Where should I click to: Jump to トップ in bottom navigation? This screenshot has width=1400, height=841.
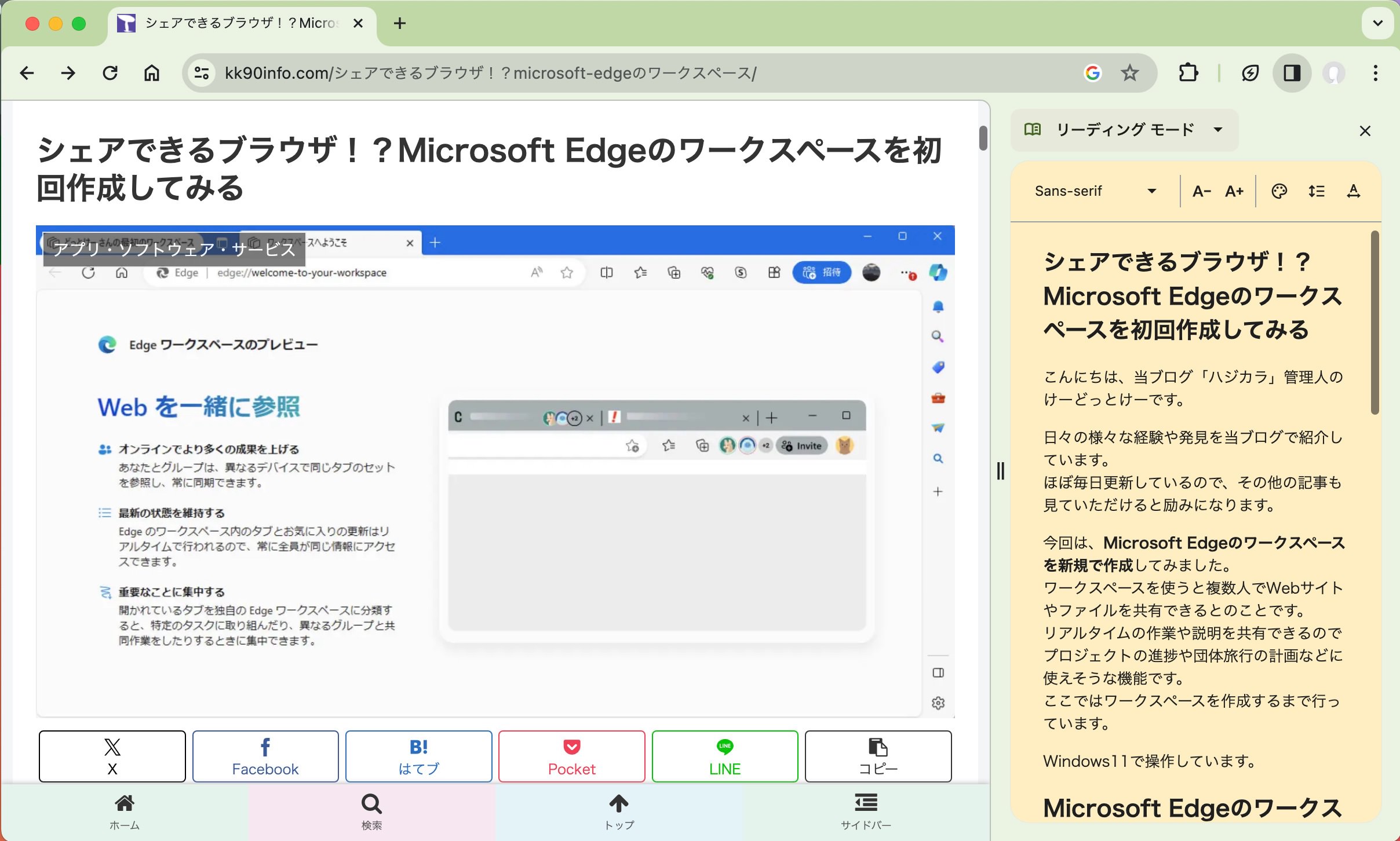(x=618, y=812)
